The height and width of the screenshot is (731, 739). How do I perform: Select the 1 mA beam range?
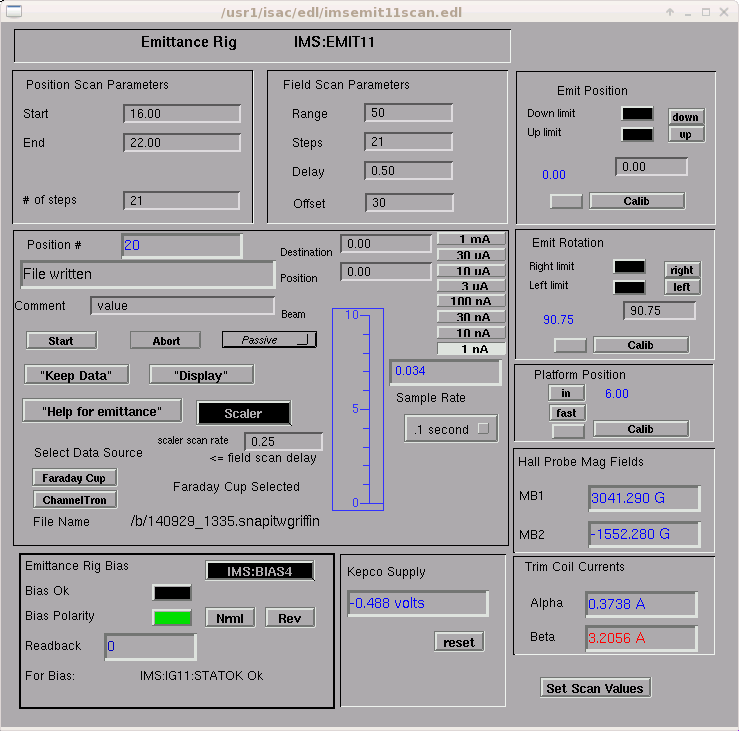(471, 239)
